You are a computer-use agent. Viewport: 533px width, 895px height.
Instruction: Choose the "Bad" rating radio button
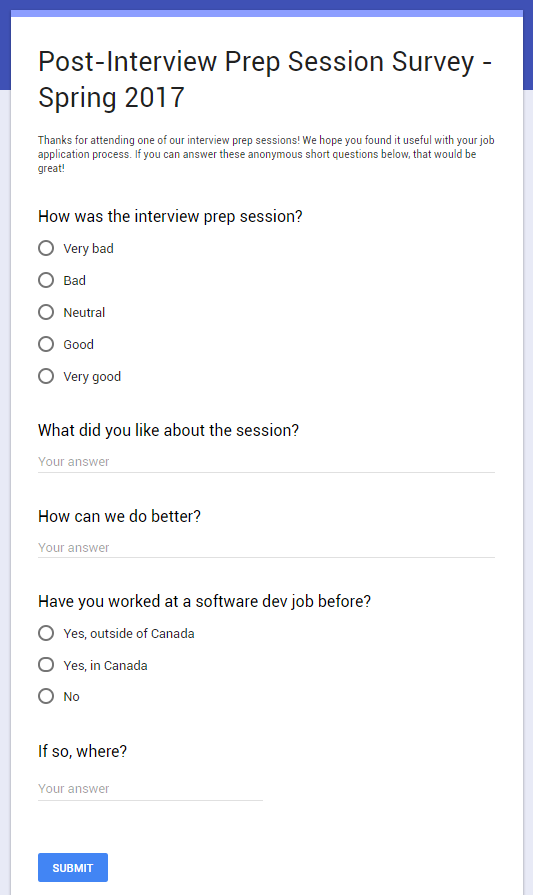pos(46,280)
